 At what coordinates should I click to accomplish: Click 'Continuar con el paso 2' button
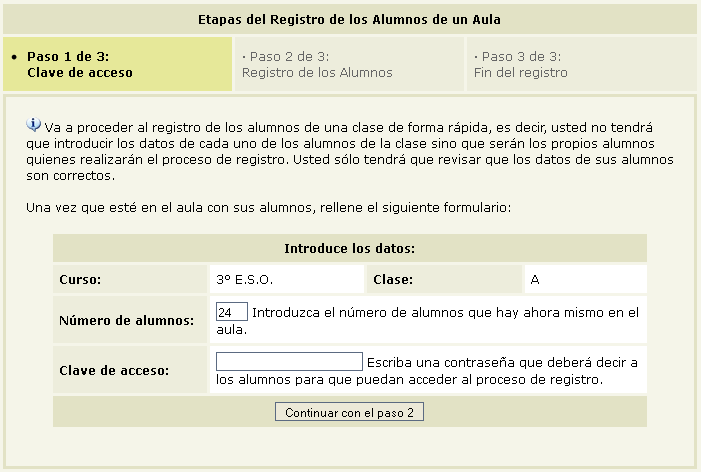click(349, 412)
